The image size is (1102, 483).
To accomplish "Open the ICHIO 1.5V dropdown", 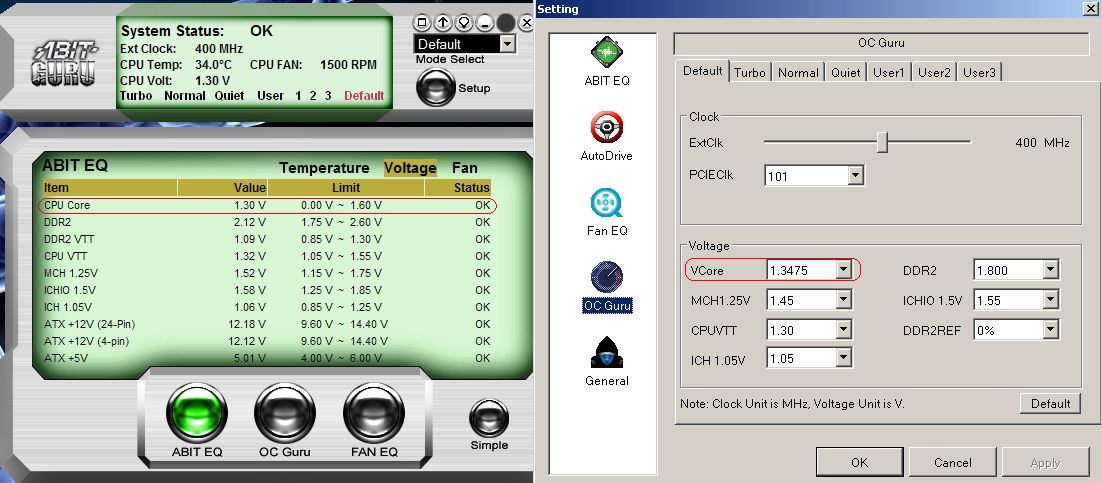I will coord(1051,300).
